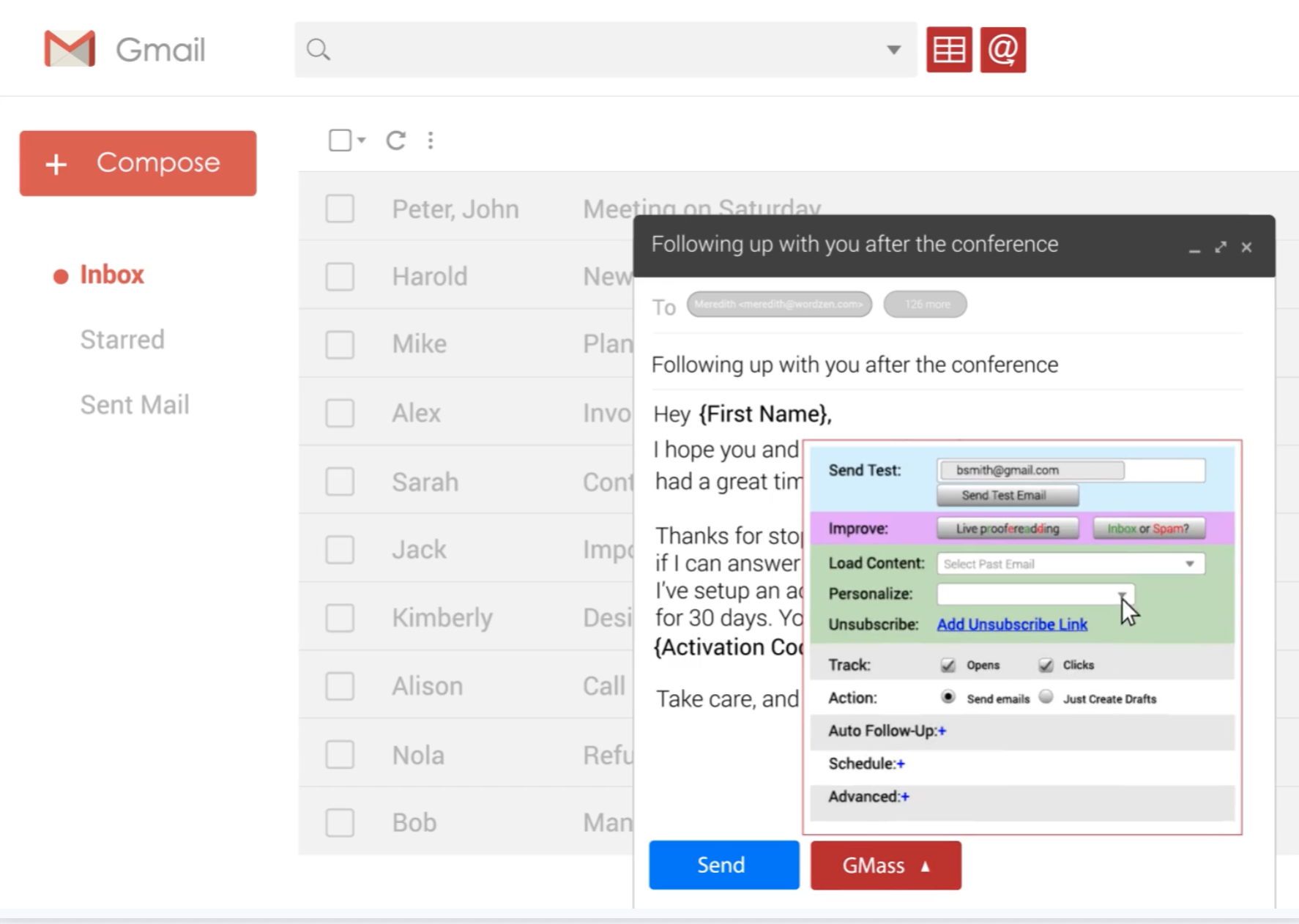The image size is (1299, 924).
Task: Select the Peter, John email checkbox
Action: (340, 209)
